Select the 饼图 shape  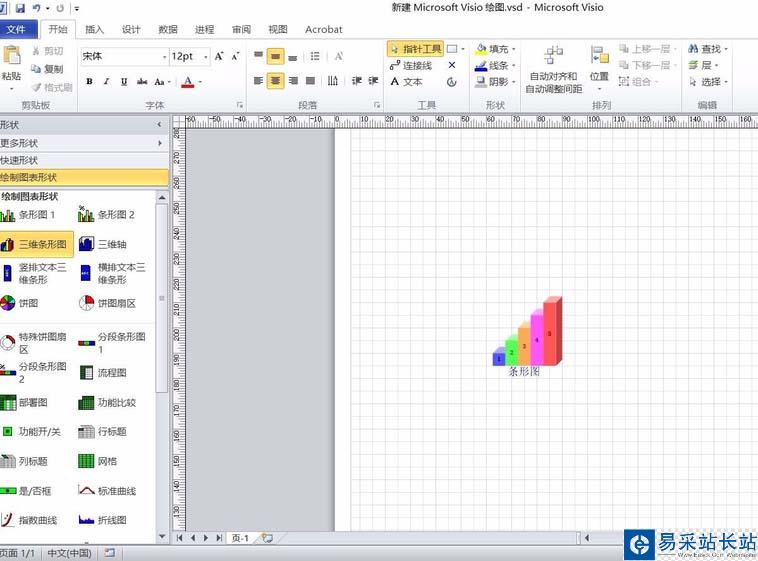19,303
